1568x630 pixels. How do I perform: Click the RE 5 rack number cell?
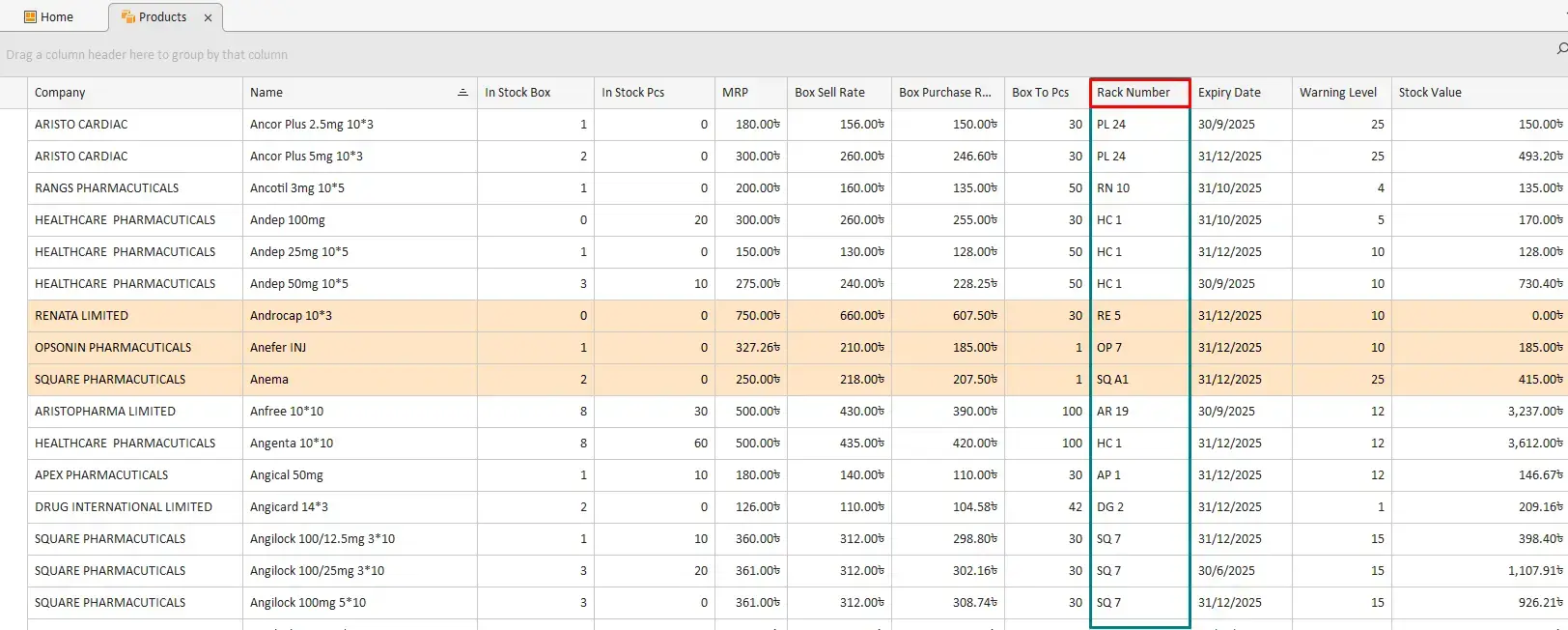(x=1140, y=316)
